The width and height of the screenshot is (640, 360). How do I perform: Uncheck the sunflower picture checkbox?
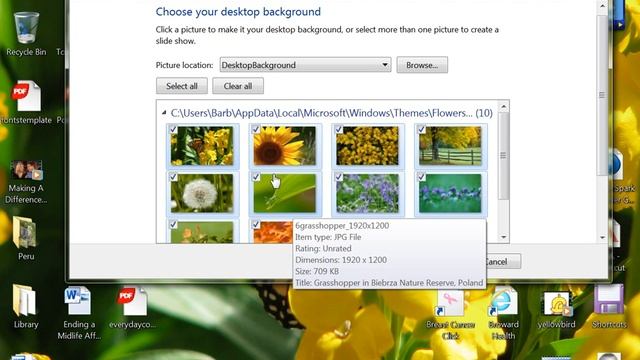pos(256,129)
